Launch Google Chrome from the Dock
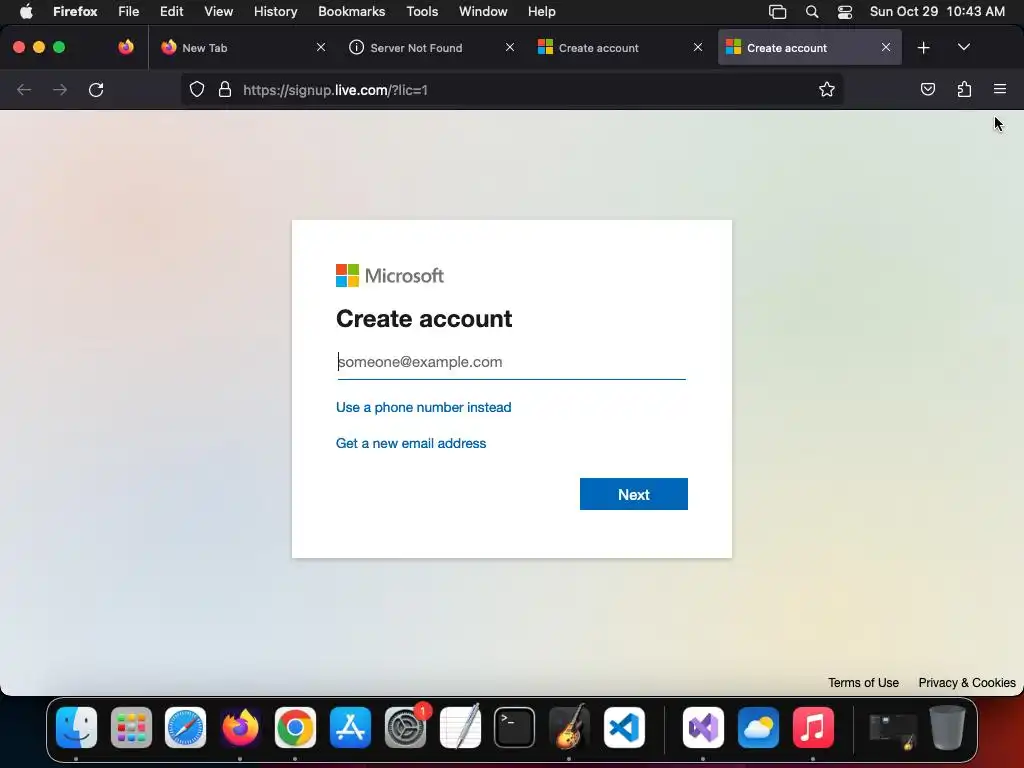The height and width of the screenshot is (768, 1024). tap(295, 728)
